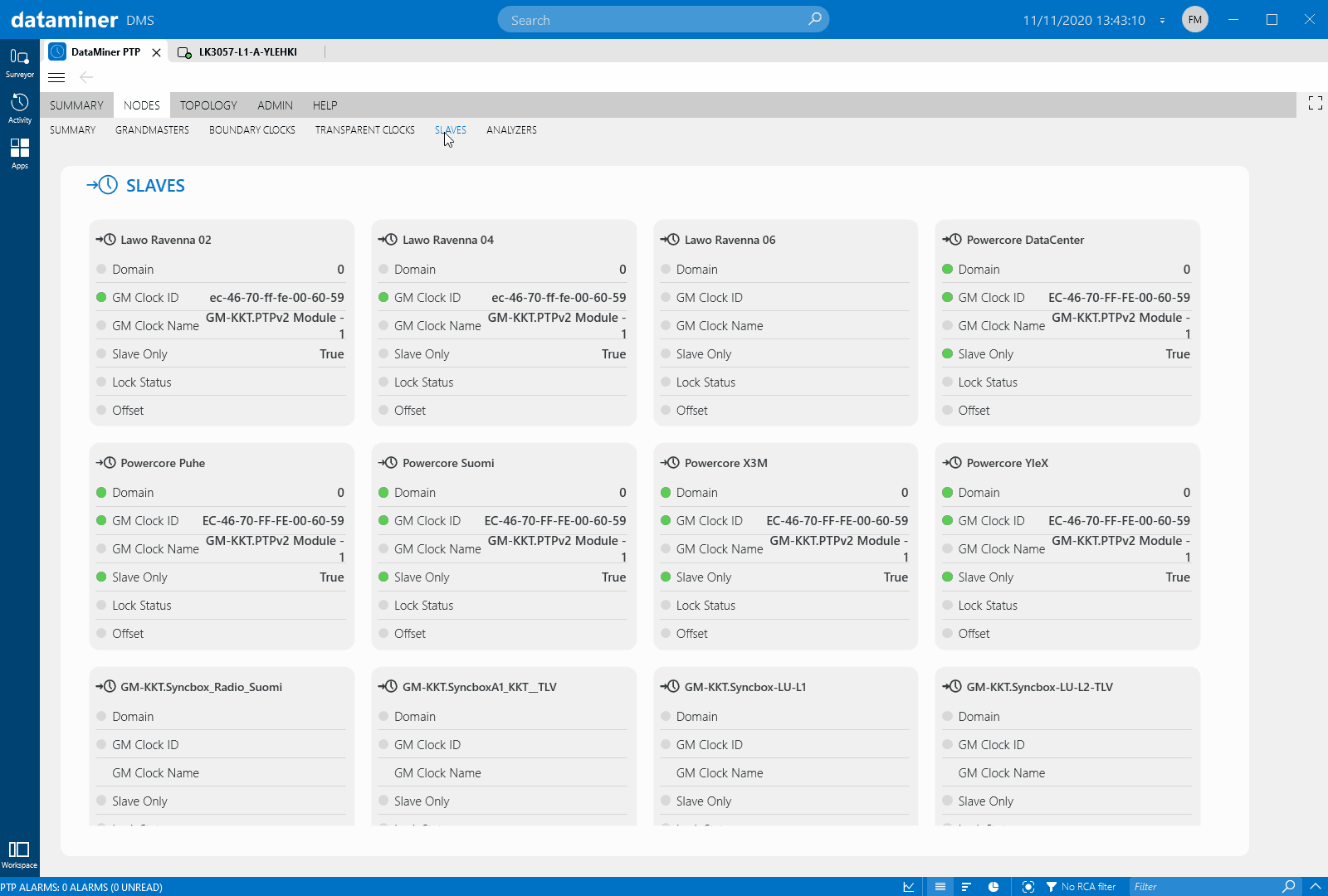Open the SUMMARY sub-tab under NODES
The height and width of the screenshot is (896, 1328).
pyautogui.click(x=72, y=130)
